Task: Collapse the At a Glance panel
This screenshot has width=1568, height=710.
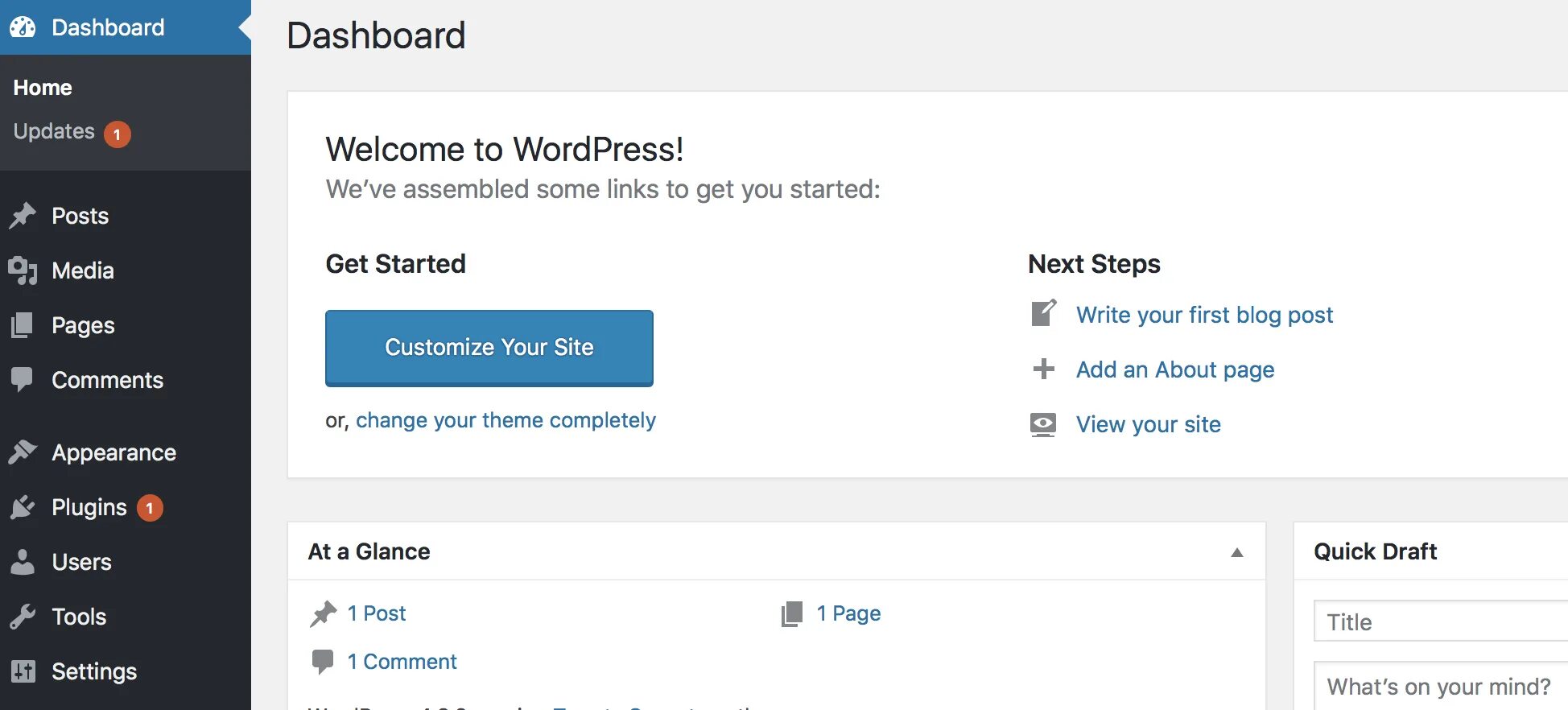Action: (1237, 552)
